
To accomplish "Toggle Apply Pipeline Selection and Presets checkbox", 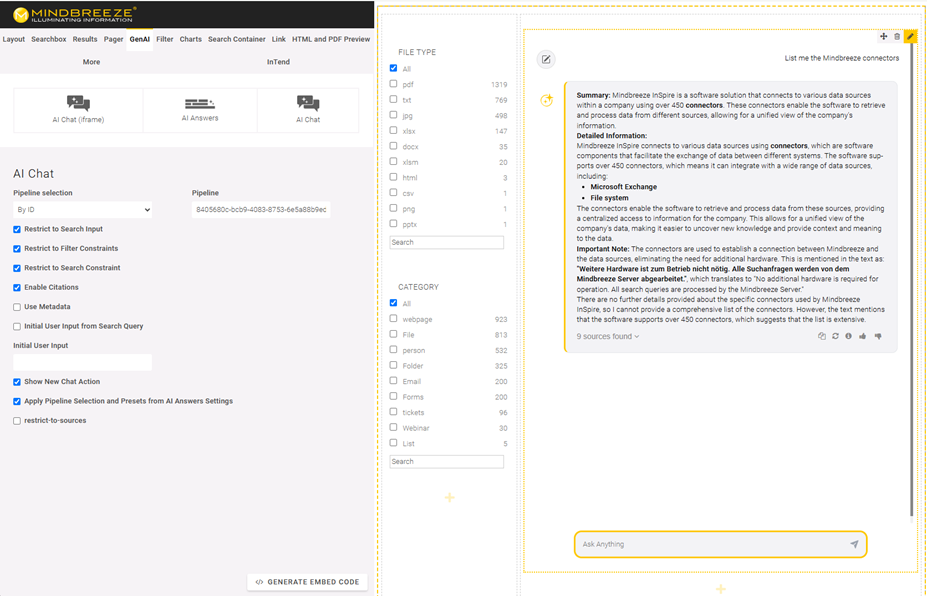I will point(17,402).
